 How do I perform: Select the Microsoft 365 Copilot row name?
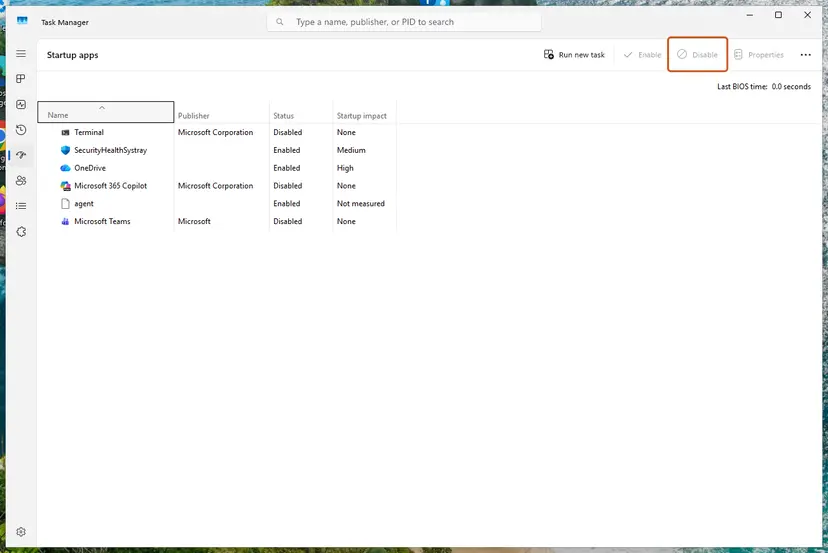pos(110,186)
